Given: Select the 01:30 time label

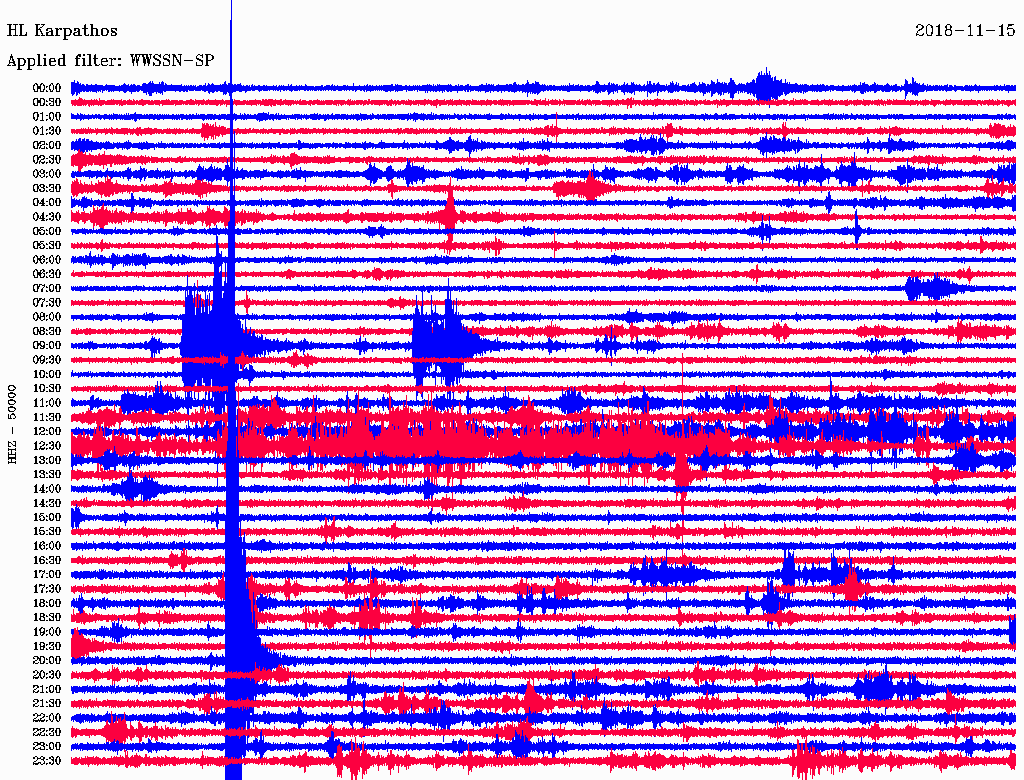Looking at the screenshot, I should tap(47, 131).
